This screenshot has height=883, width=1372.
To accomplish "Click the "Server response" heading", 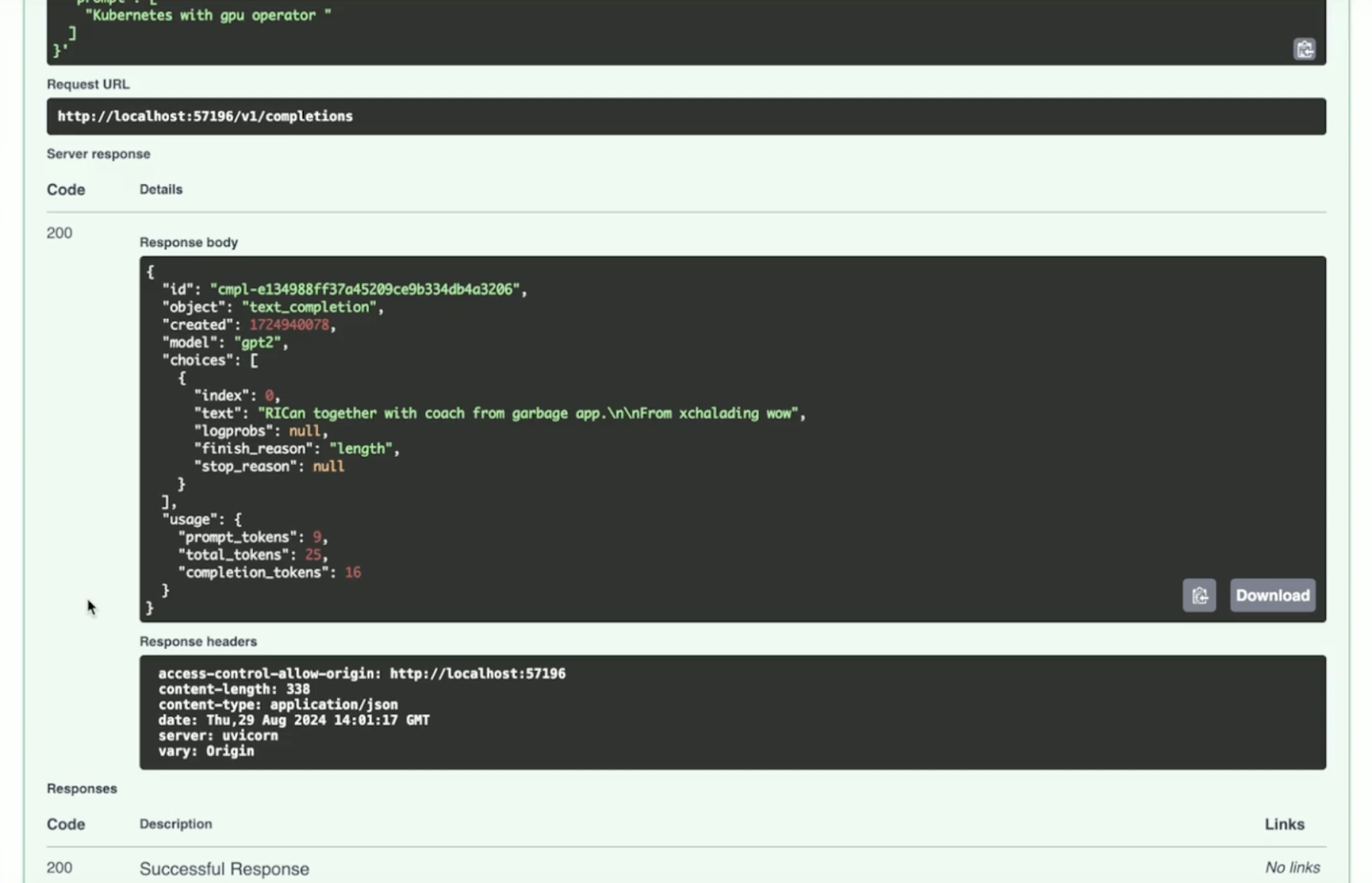I will pos(99,154).
